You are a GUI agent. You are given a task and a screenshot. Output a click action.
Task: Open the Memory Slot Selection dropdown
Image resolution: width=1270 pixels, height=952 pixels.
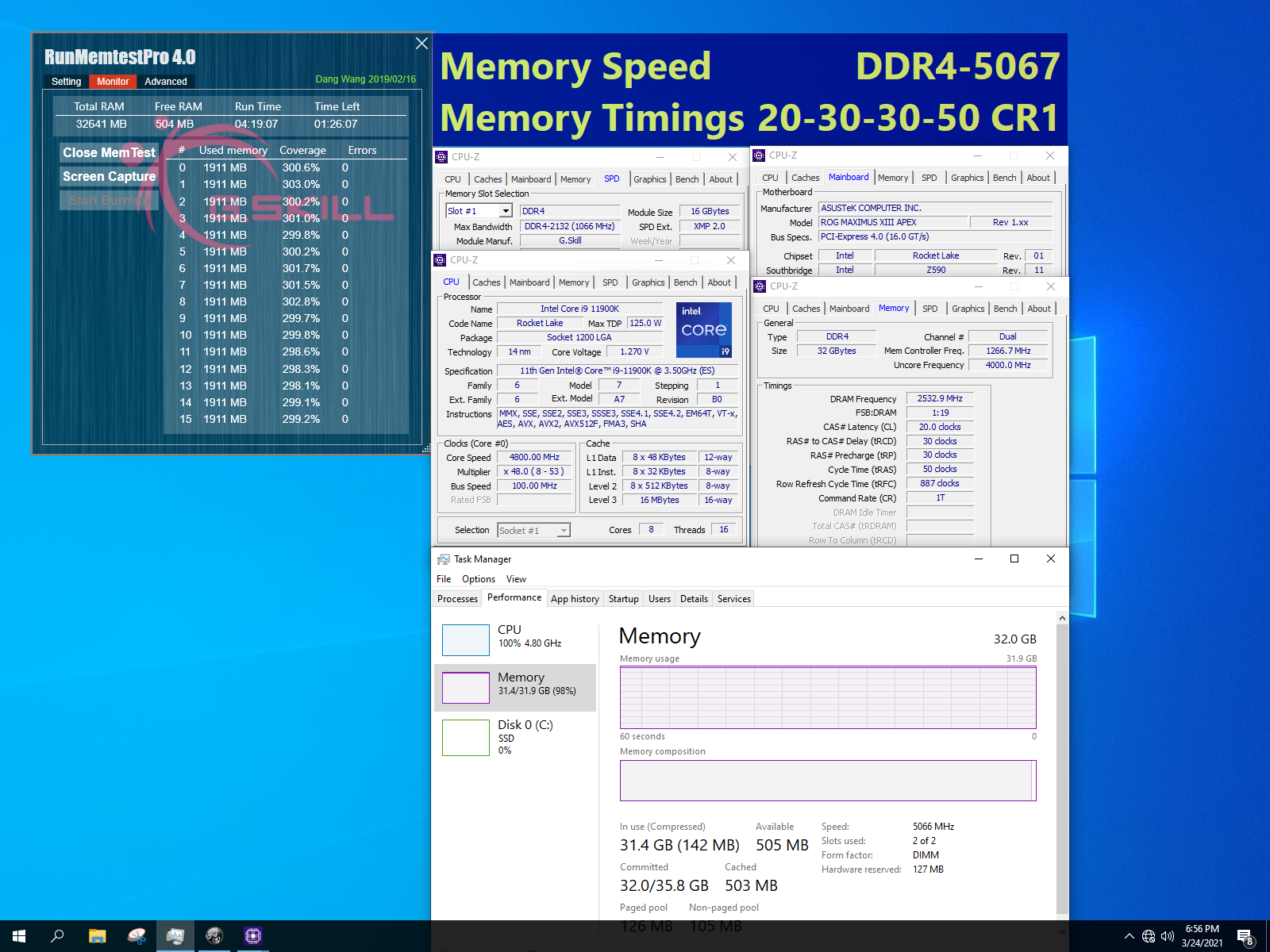tap(506, 210)
